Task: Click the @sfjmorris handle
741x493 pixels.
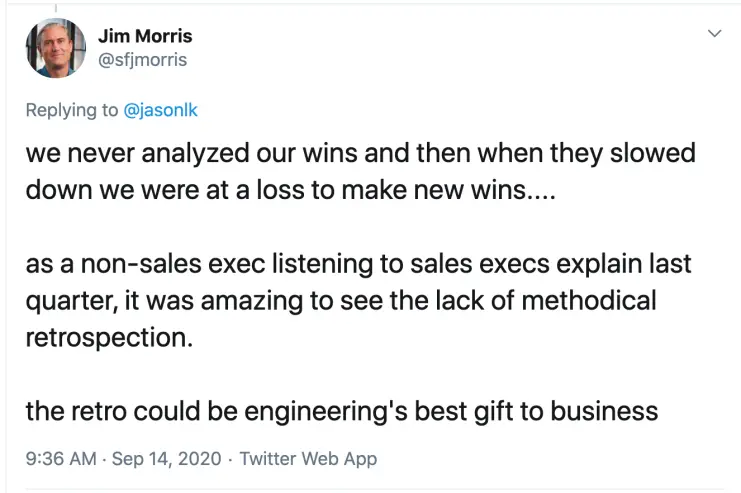Action: (x=142, y=60)
